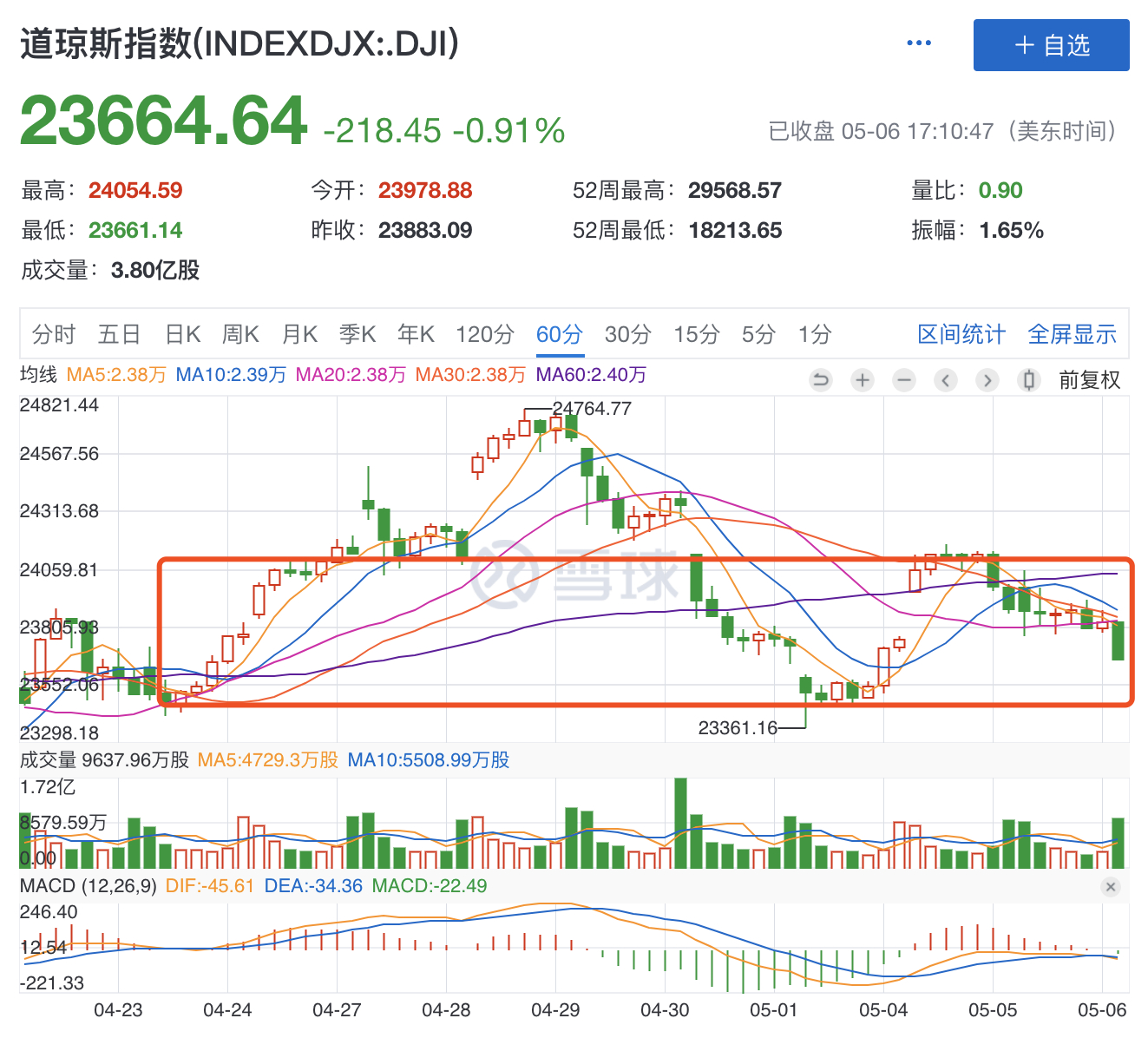Viewport: 1148px width, 1038px height.
Task: Click the MACD:-22.49 value
Action: point(430,886)
